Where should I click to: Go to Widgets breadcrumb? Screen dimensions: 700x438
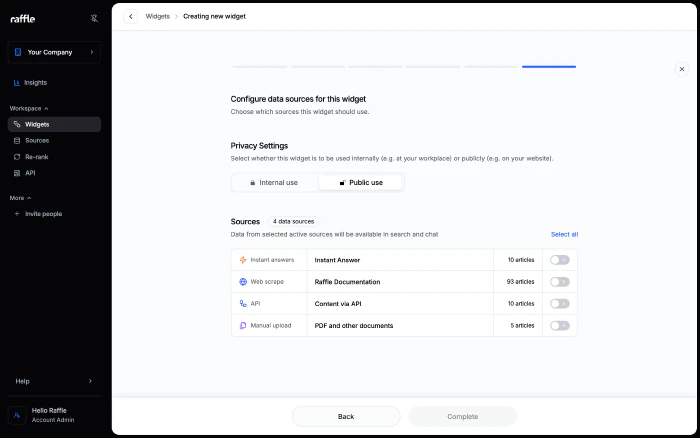coord(158,16)
